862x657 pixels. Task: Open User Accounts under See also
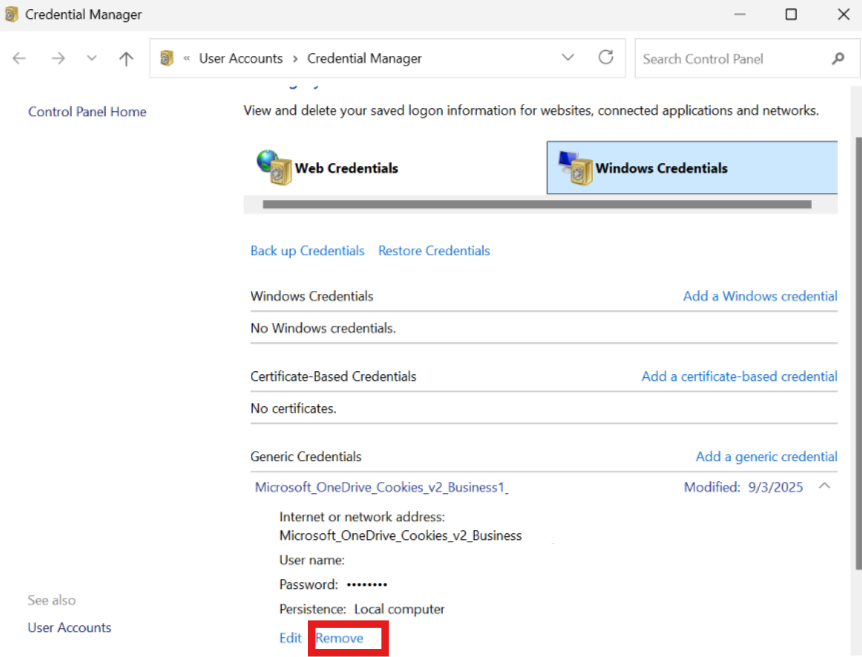[69, 628]
